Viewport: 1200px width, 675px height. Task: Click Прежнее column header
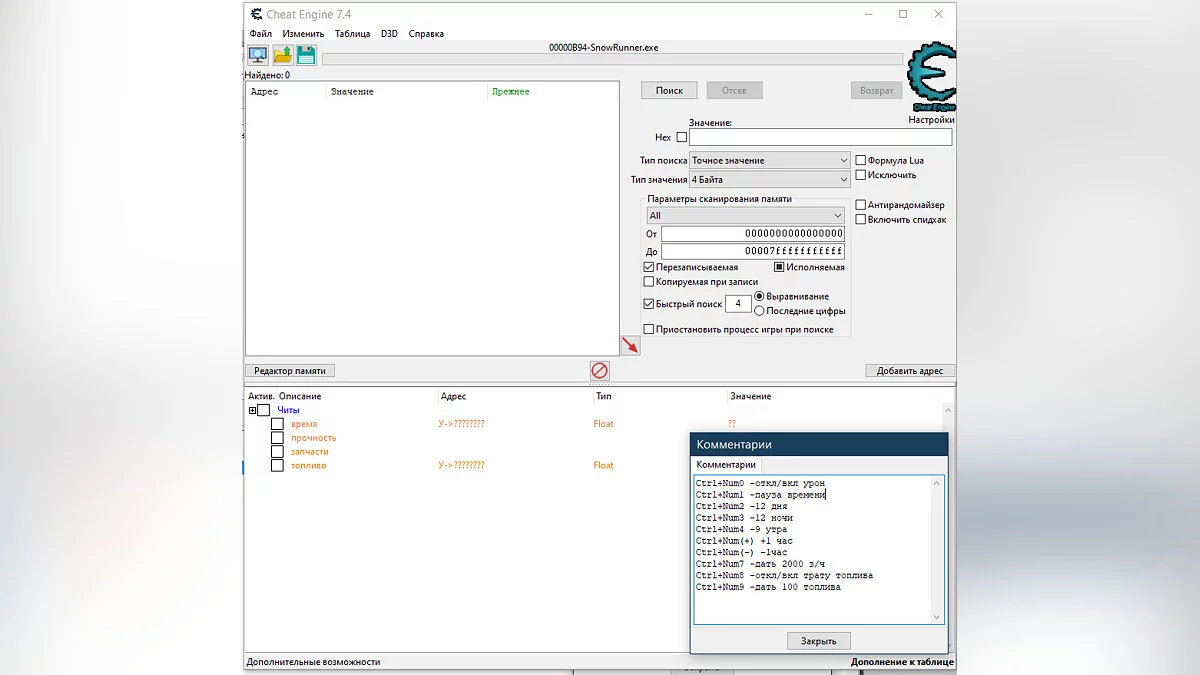[x=511, y=92]
